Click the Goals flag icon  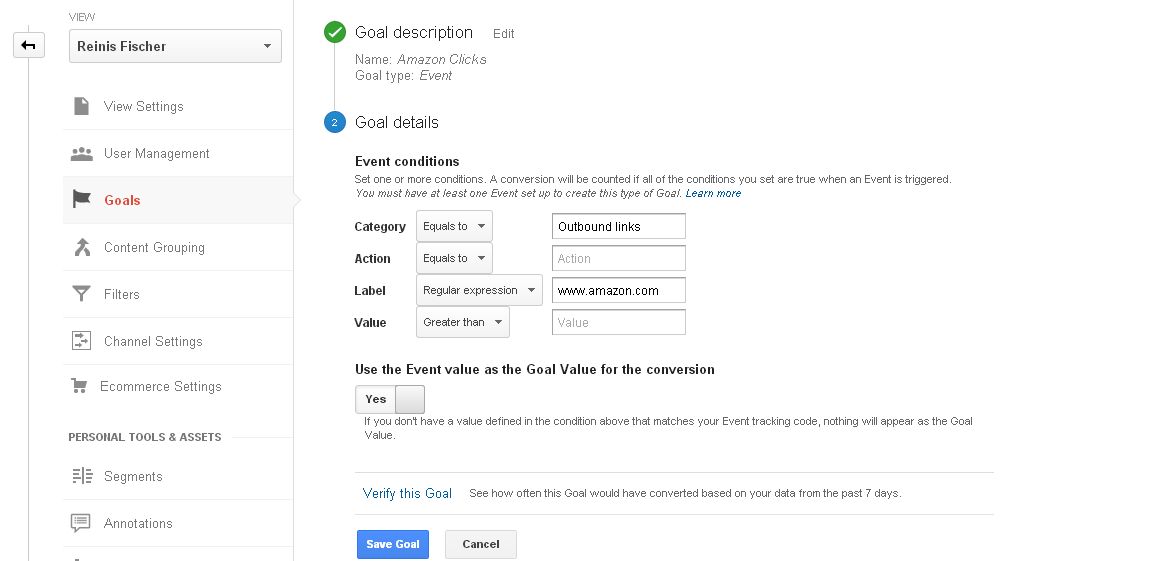(x=82, y=200)
